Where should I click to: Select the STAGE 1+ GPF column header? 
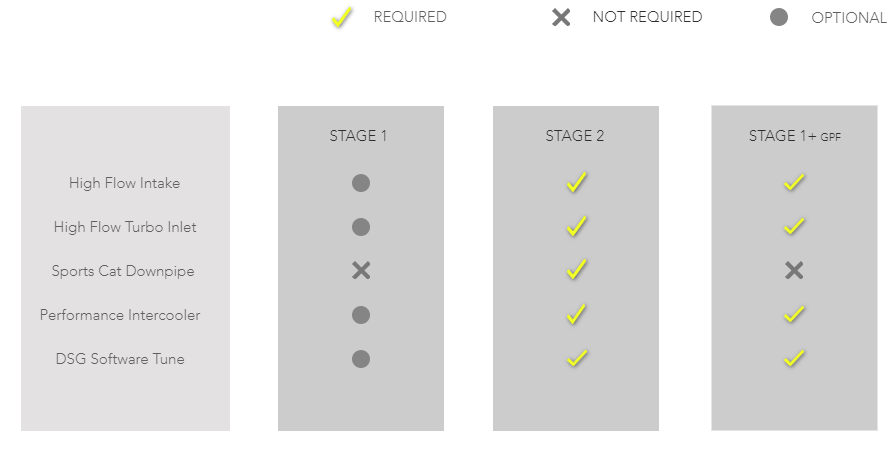coord(794,136)
